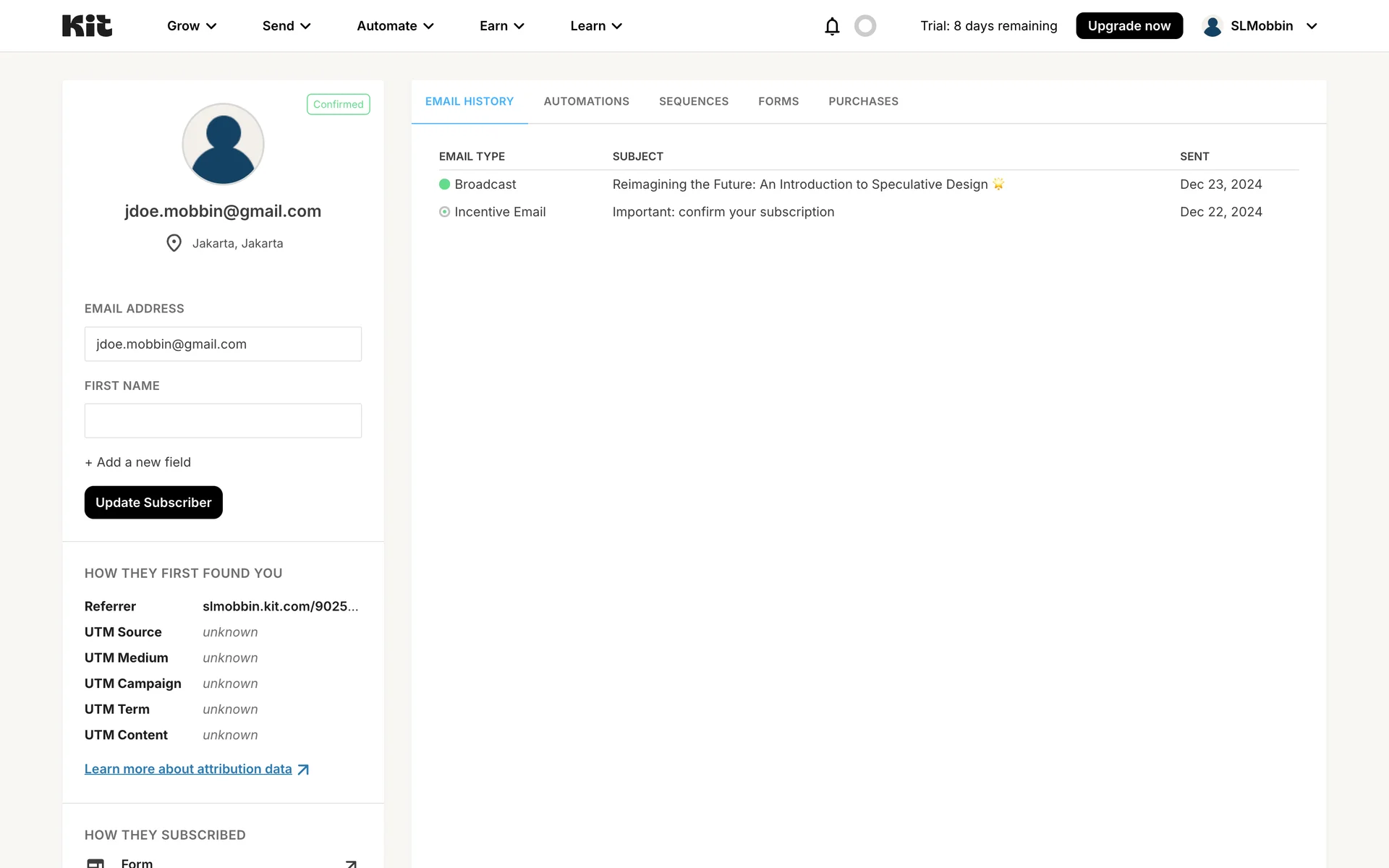The image size is (1389, 868).
Task: Expand the Automate dropdown
Action: 395,26
